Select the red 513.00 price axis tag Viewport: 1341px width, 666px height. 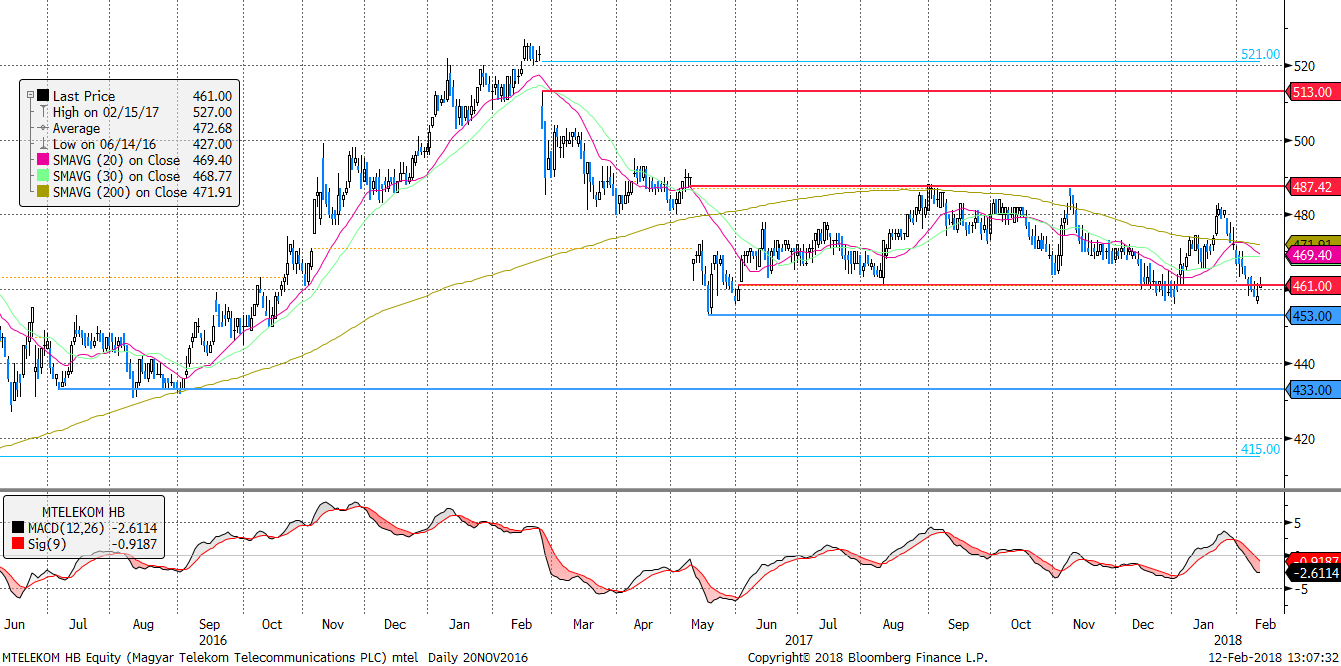[x=1312, y=91]
